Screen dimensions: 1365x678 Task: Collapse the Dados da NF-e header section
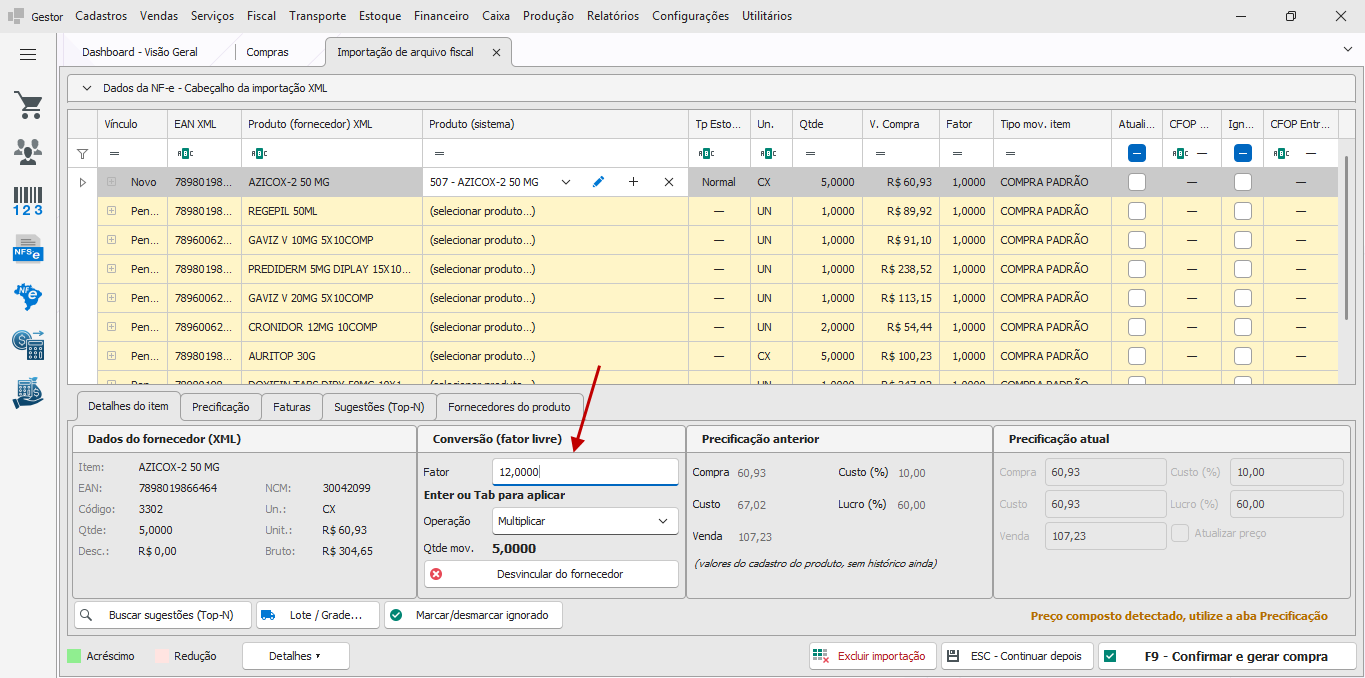86,88
